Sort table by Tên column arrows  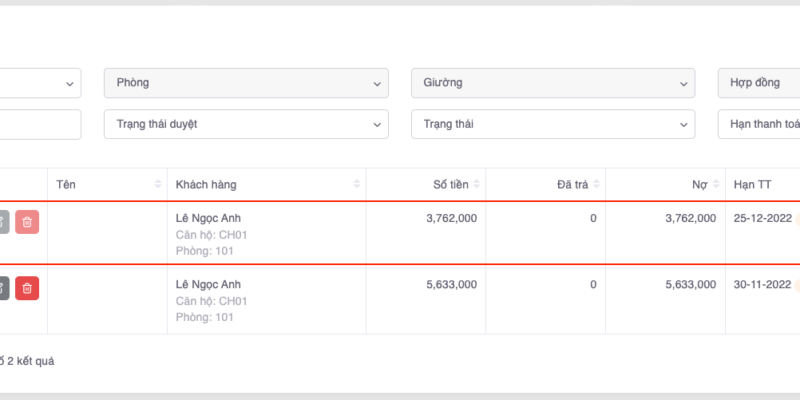157,185
